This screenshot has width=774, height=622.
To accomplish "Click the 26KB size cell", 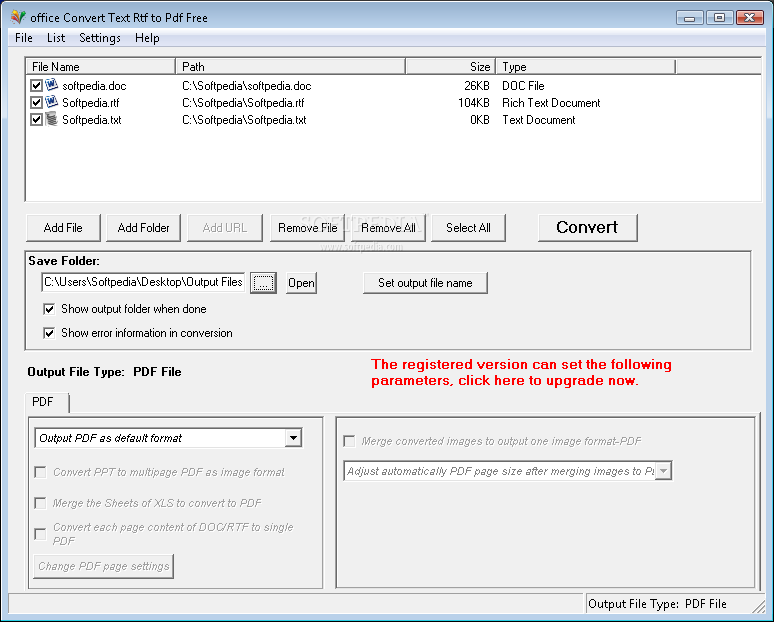I will coord(477,86).
